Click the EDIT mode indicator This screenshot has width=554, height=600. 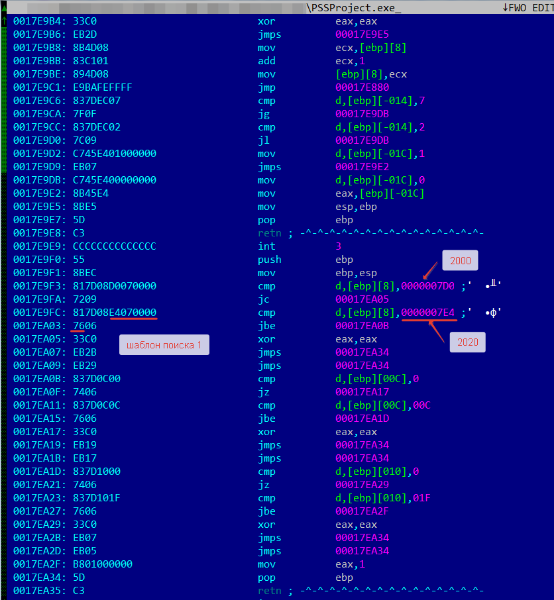[543, 7]
